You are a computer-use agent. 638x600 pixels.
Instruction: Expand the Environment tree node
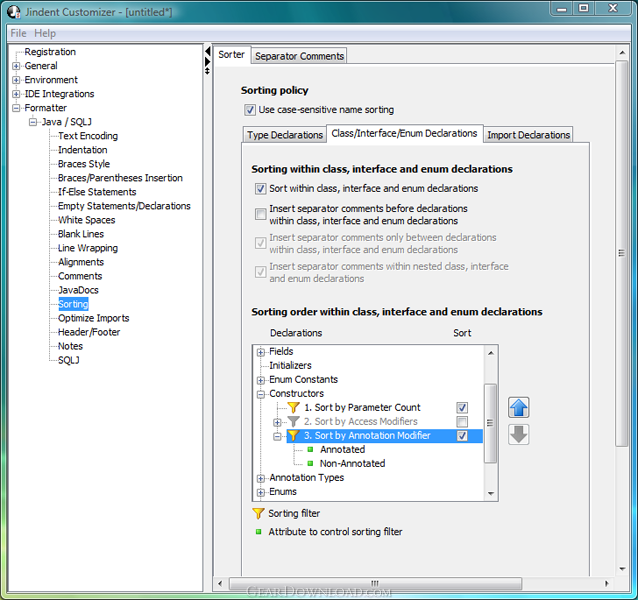pos(16,80)
